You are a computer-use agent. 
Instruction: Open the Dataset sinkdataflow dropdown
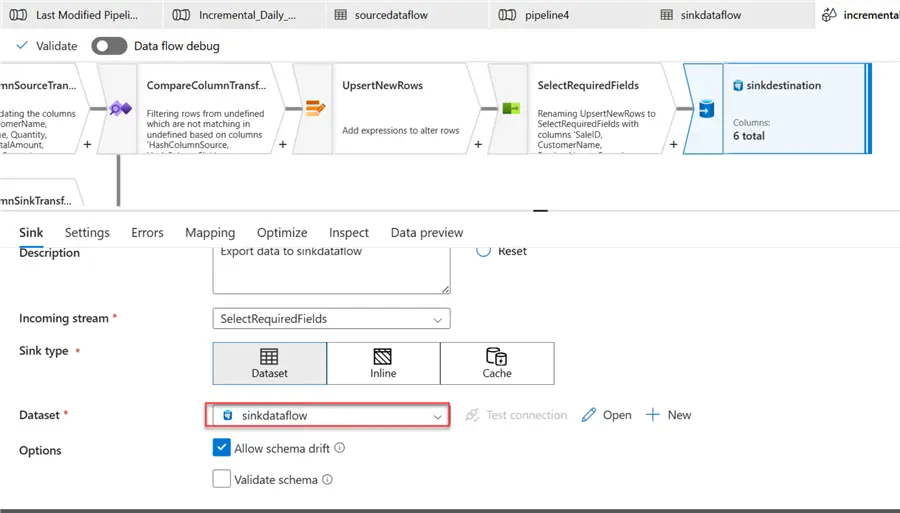pos(437,415)
